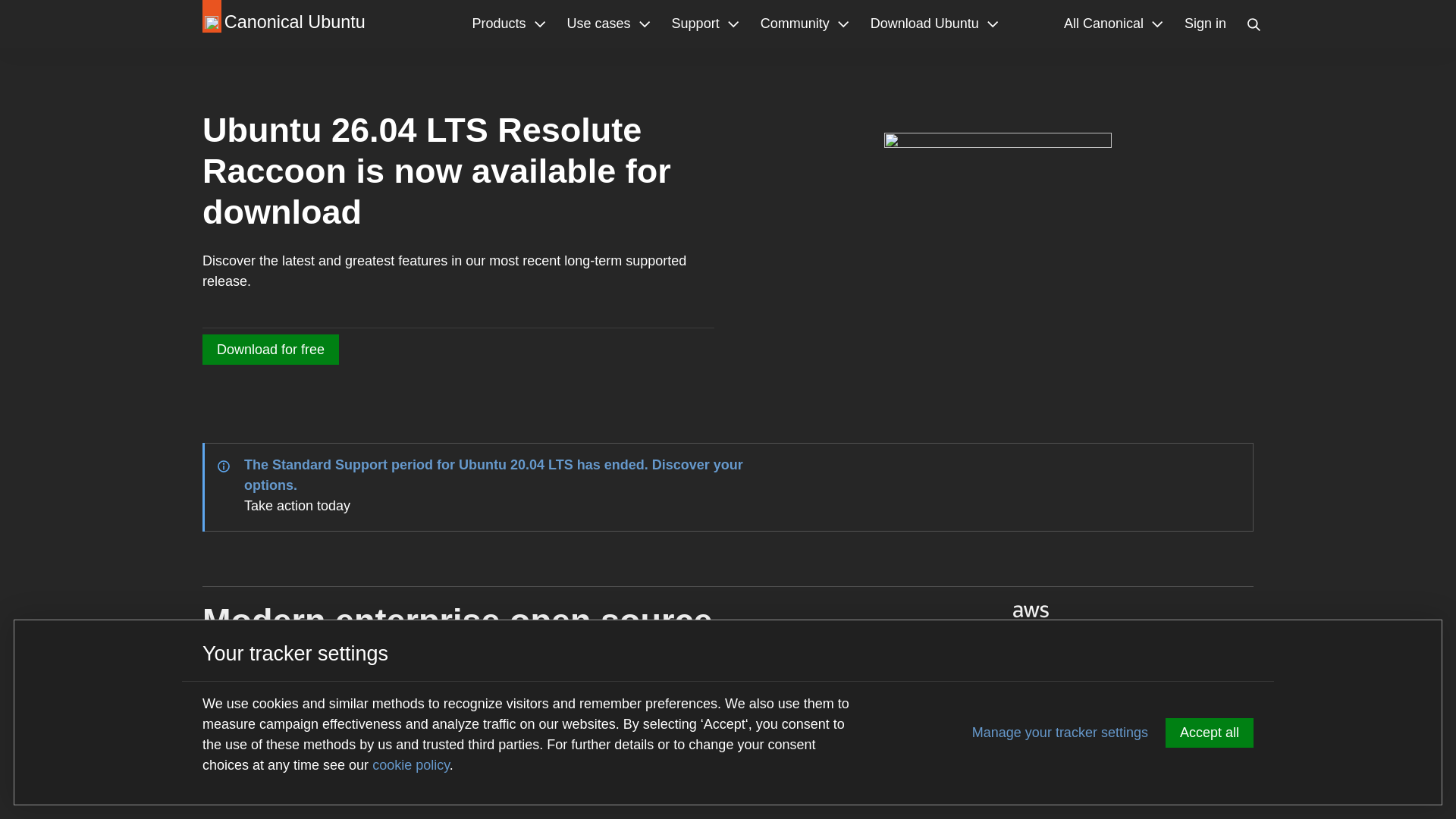
Task: Open Manage your tracker settings
Action: (1060, 733)
